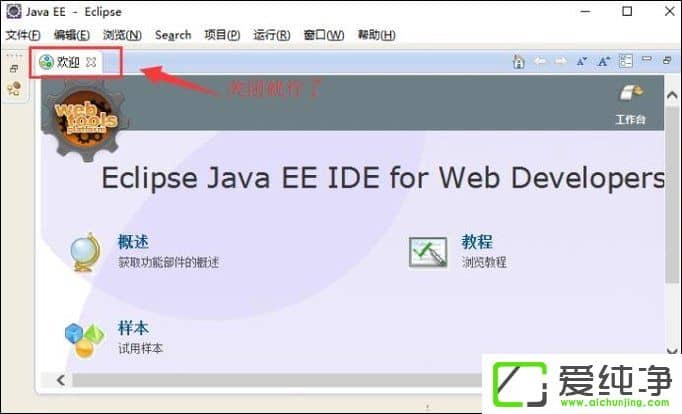Click the vertical scrollbar up arrow
Image resolution: width=682 pixels, height=414 pixels.
672,95
